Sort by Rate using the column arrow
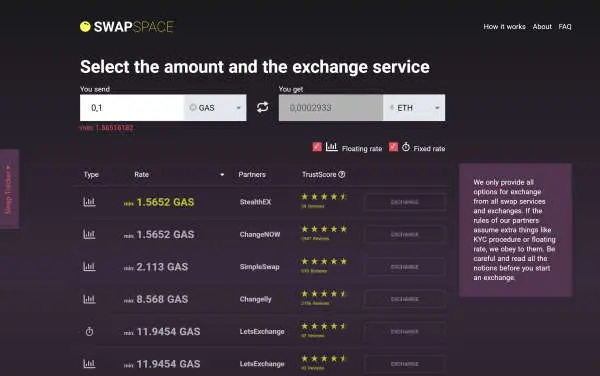This screenshot has width=600, height=376. 222,175
